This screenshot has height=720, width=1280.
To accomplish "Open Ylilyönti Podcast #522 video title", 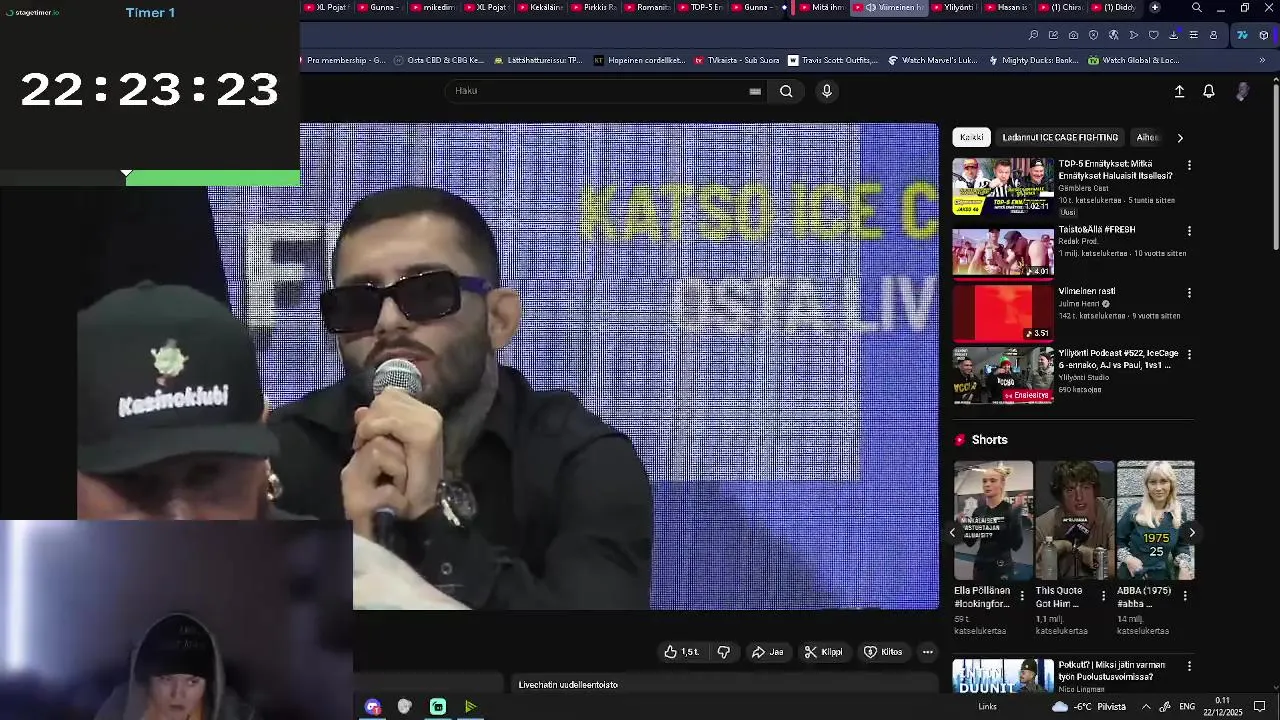I will pos(1118,359).
